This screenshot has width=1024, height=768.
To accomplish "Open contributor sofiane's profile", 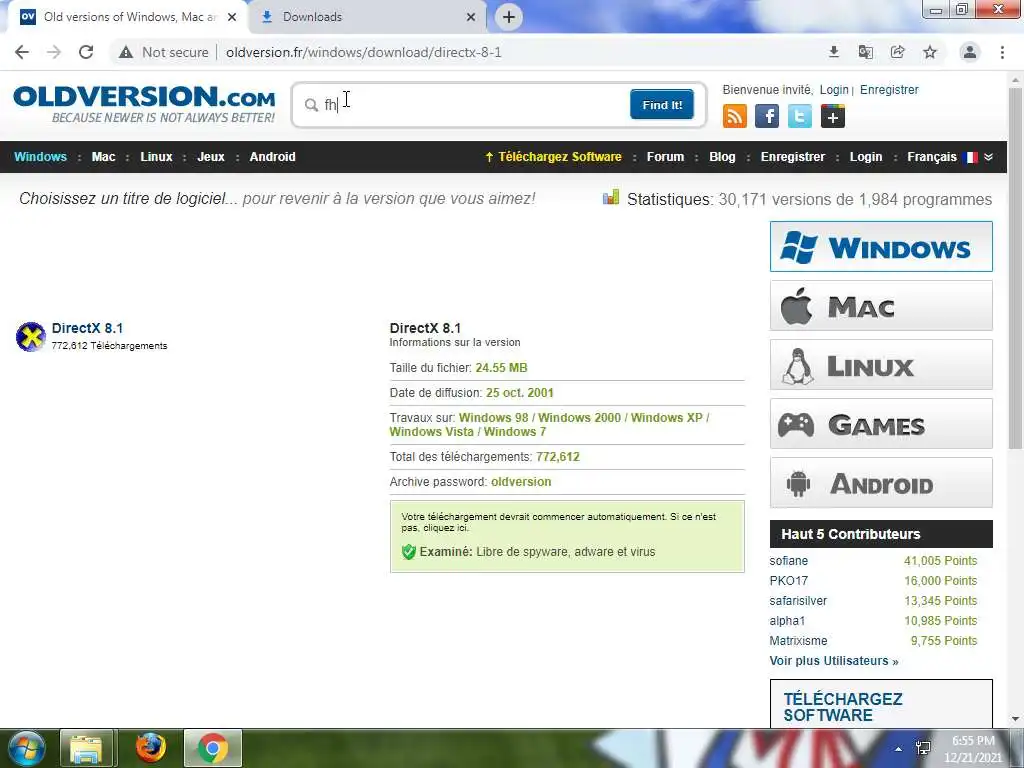I will tap(788, 561).
